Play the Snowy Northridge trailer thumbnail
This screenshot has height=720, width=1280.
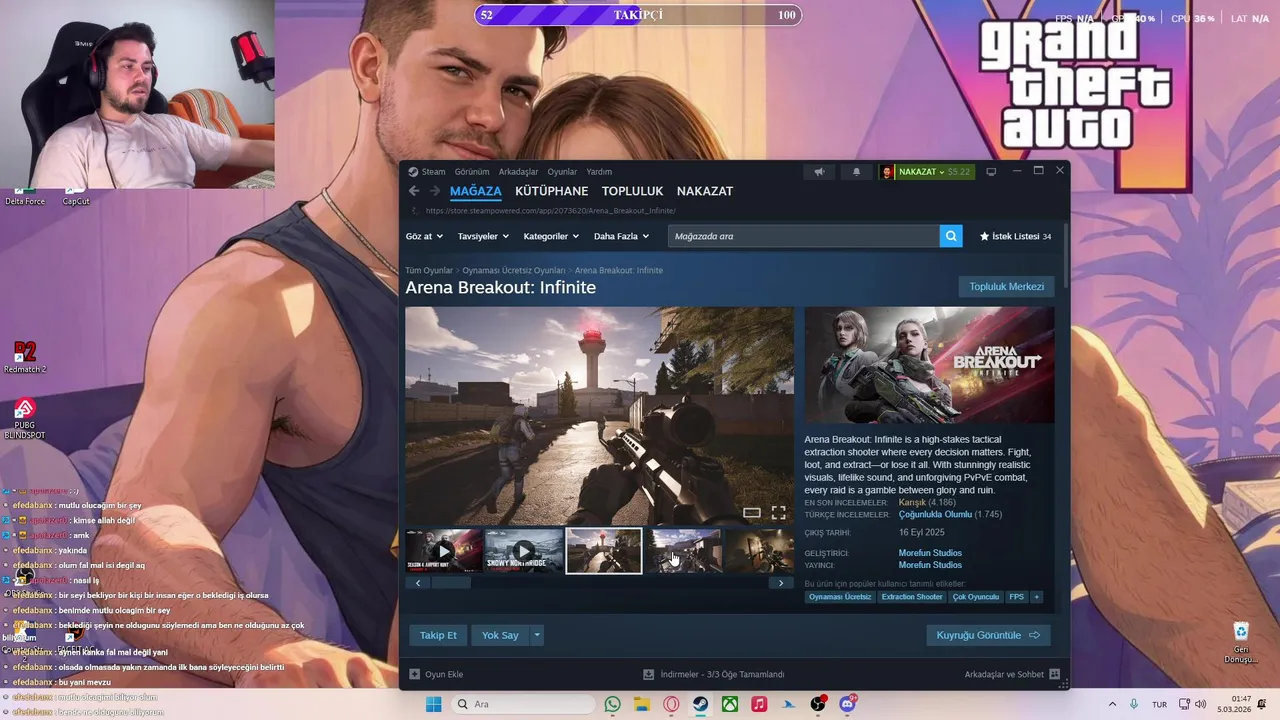tap(524, 551)
